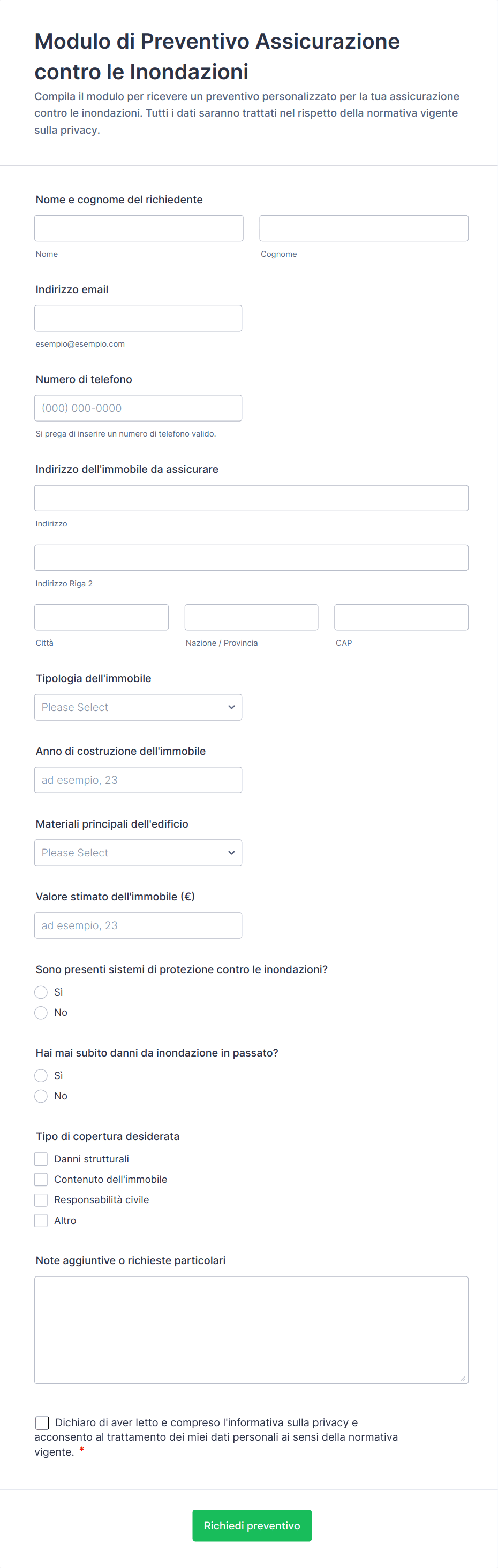Expand Materiali principali dell'edificio dropdown

pos(138,852)
